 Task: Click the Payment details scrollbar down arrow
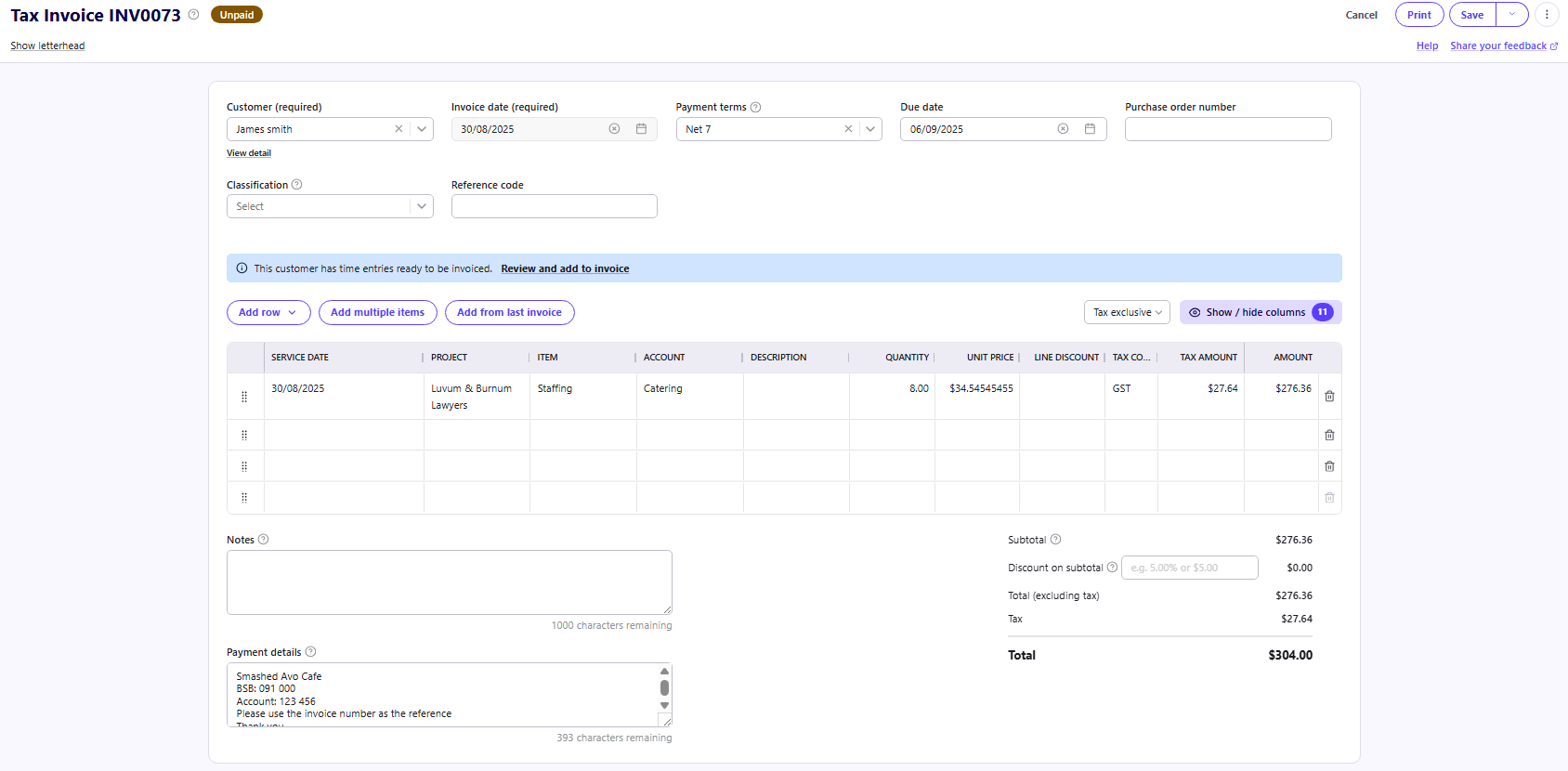tap(664, 706)
